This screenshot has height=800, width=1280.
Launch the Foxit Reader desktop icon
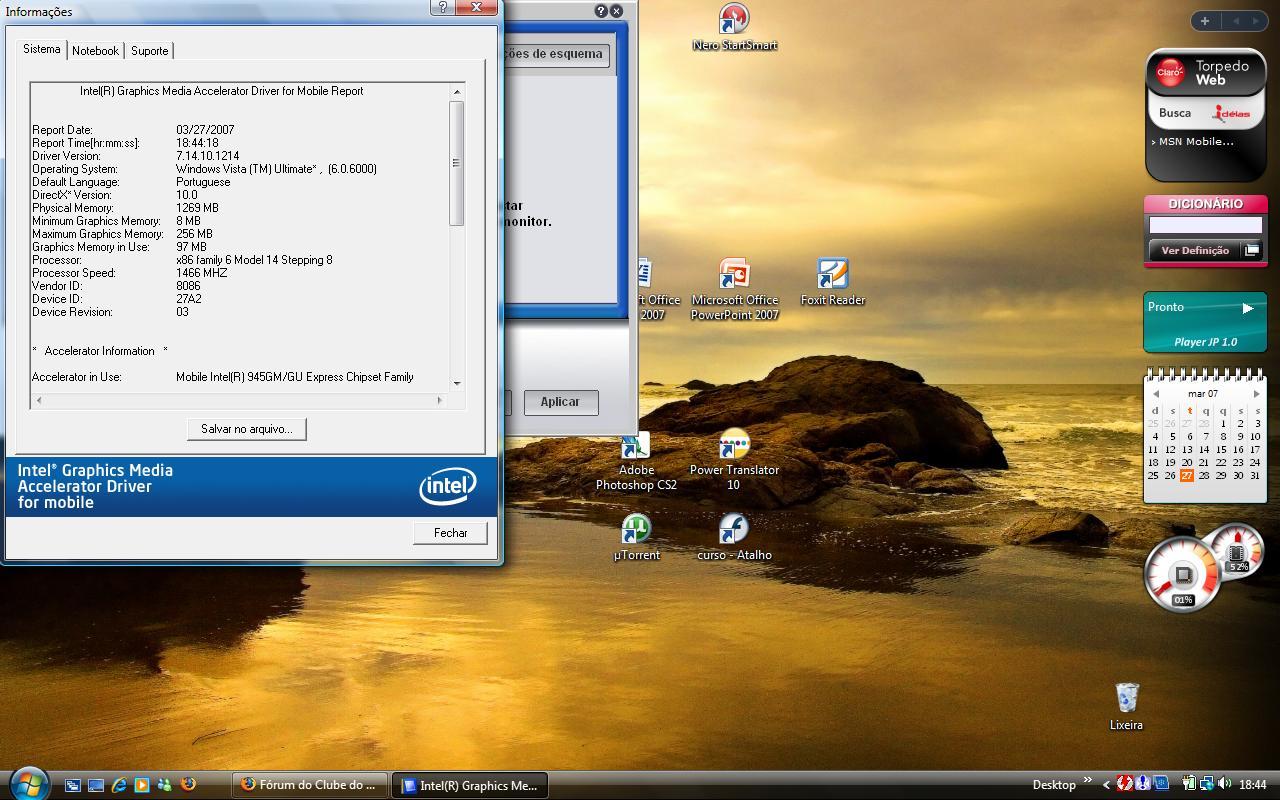[x=832, y=282]
